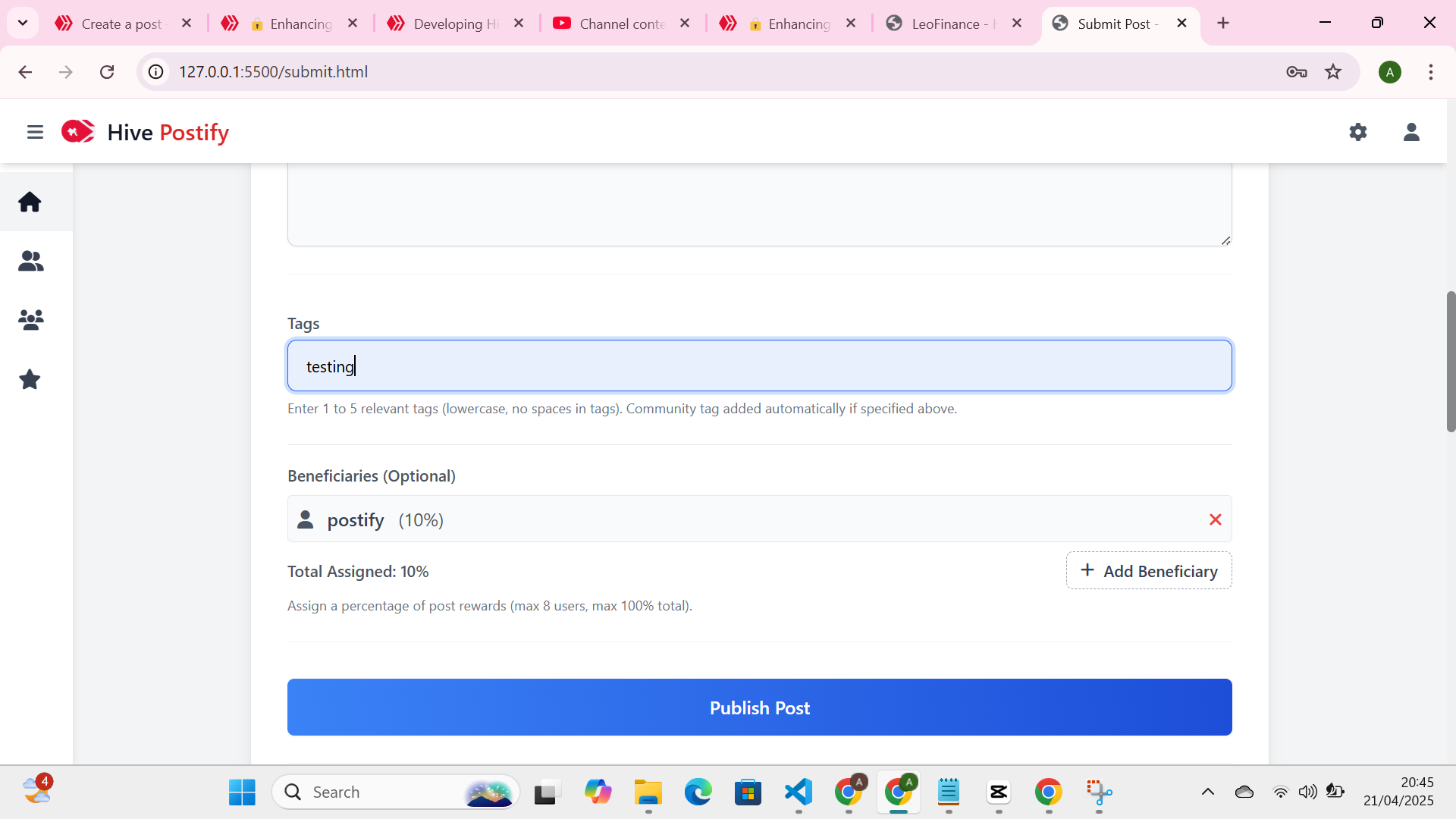Image resolution: width=1456 pixels, height=819 pixels.
Task: Click the Add Beneficiary button
Action: [1149, 570]
